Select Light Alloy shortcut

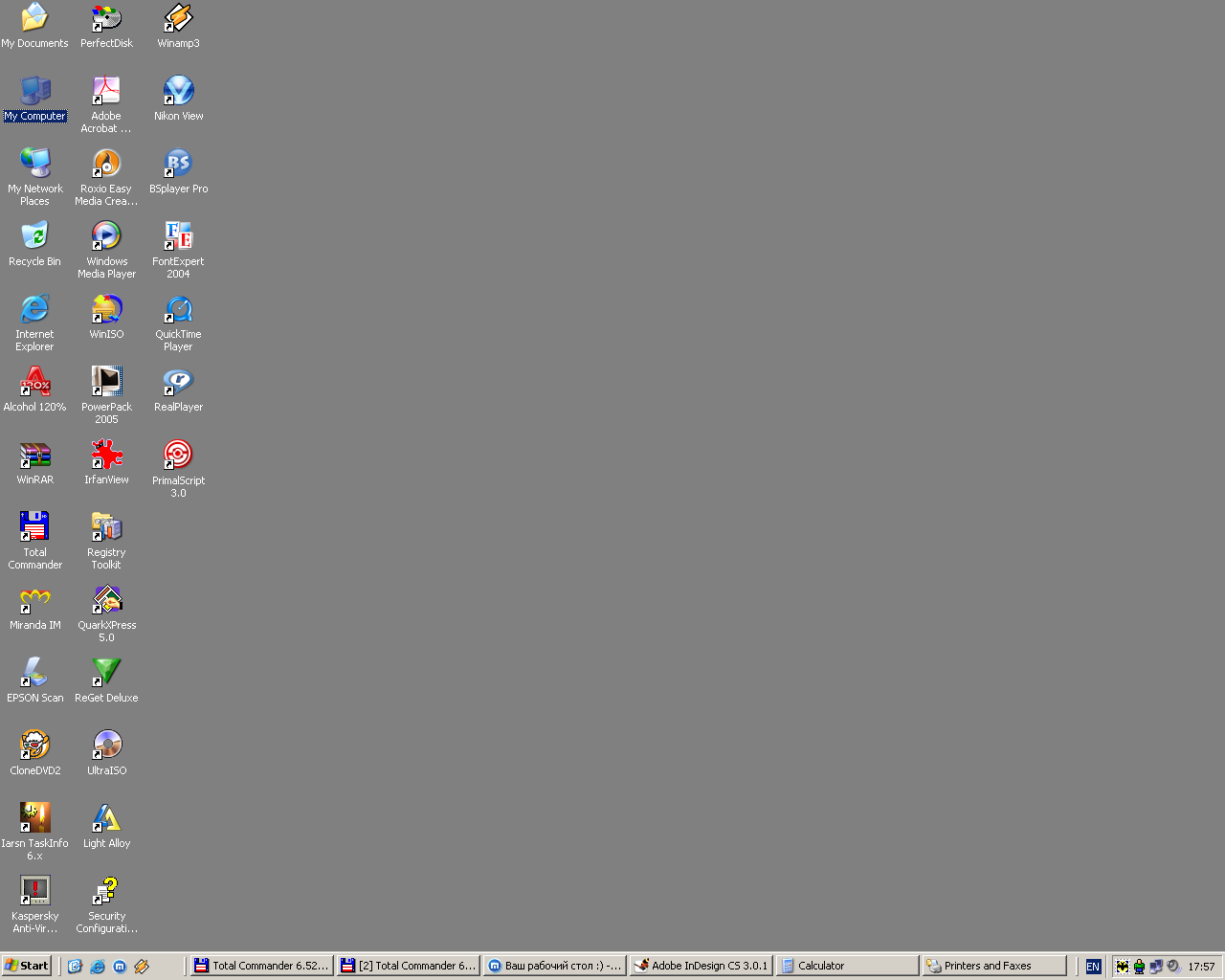click(x=106, y=826)
